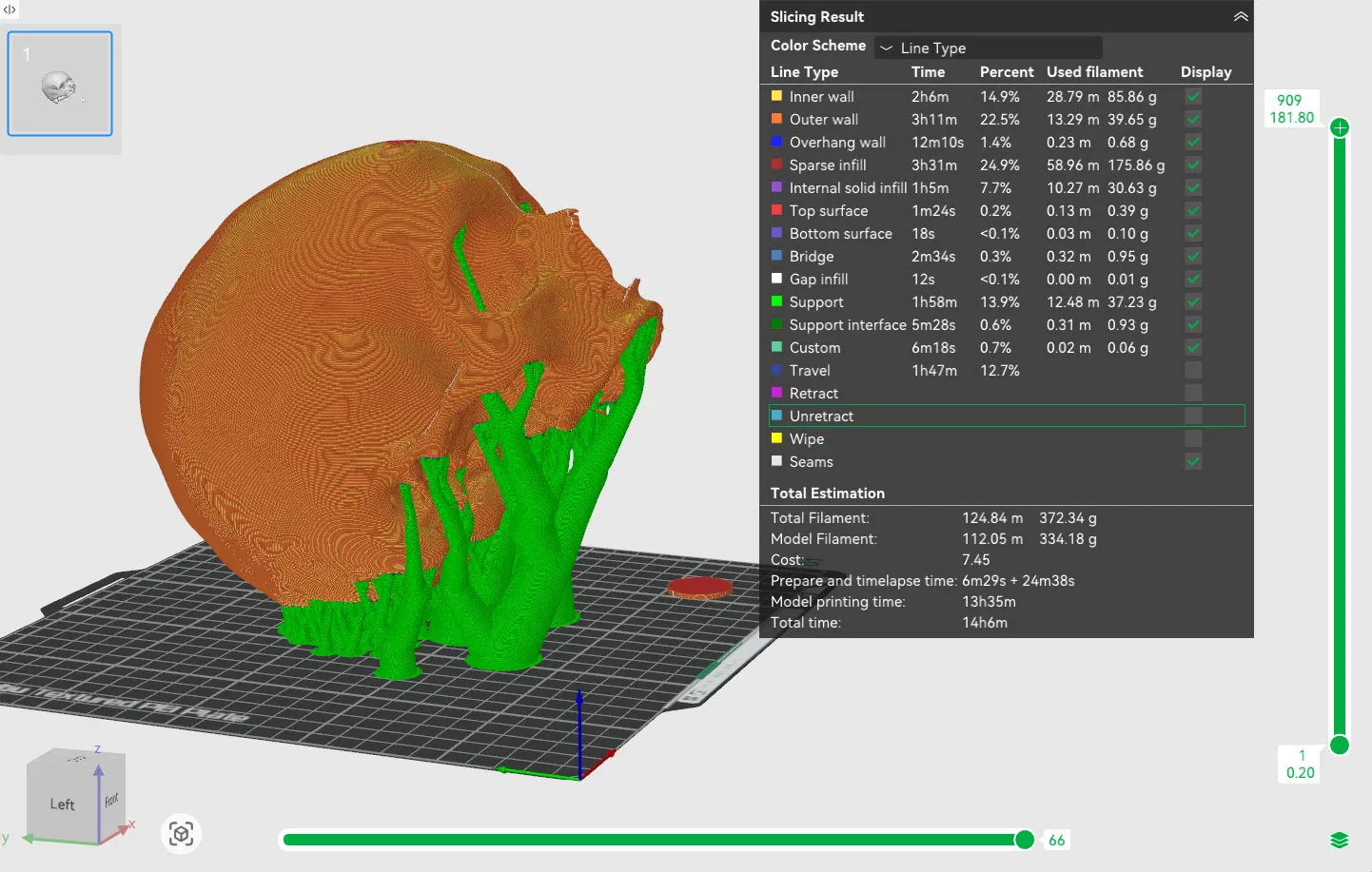
Task: Click the Sparse infill color swatch
Action: tap(776, 165)
